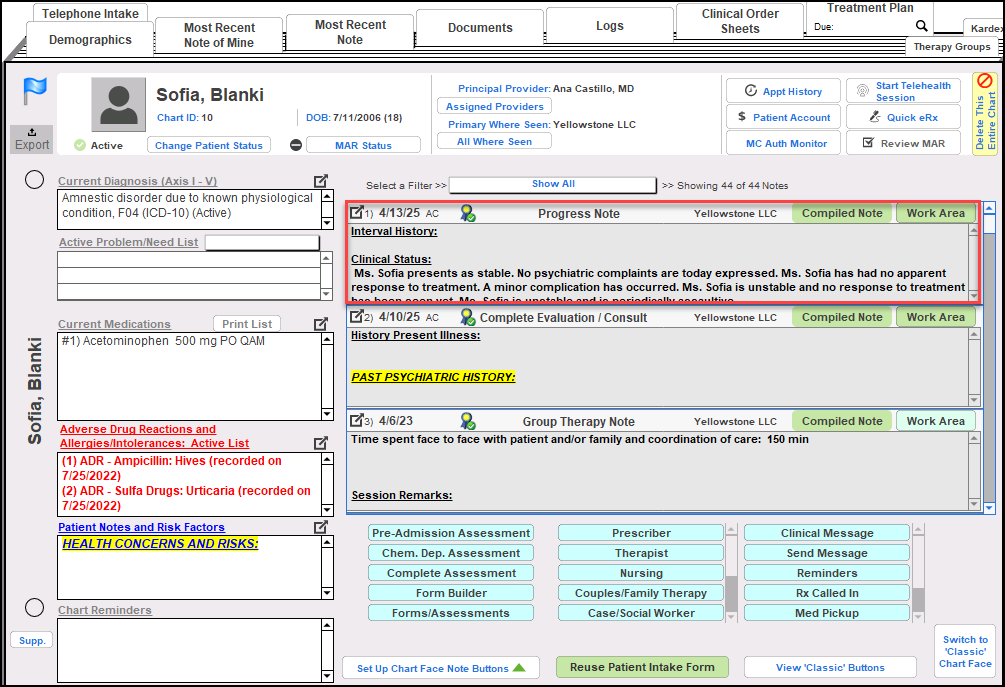Image resolution: width=1005 pixels, height=687 pixels.
Task: Click the Delete This Entire Chart icon
Action: point(985,82)
